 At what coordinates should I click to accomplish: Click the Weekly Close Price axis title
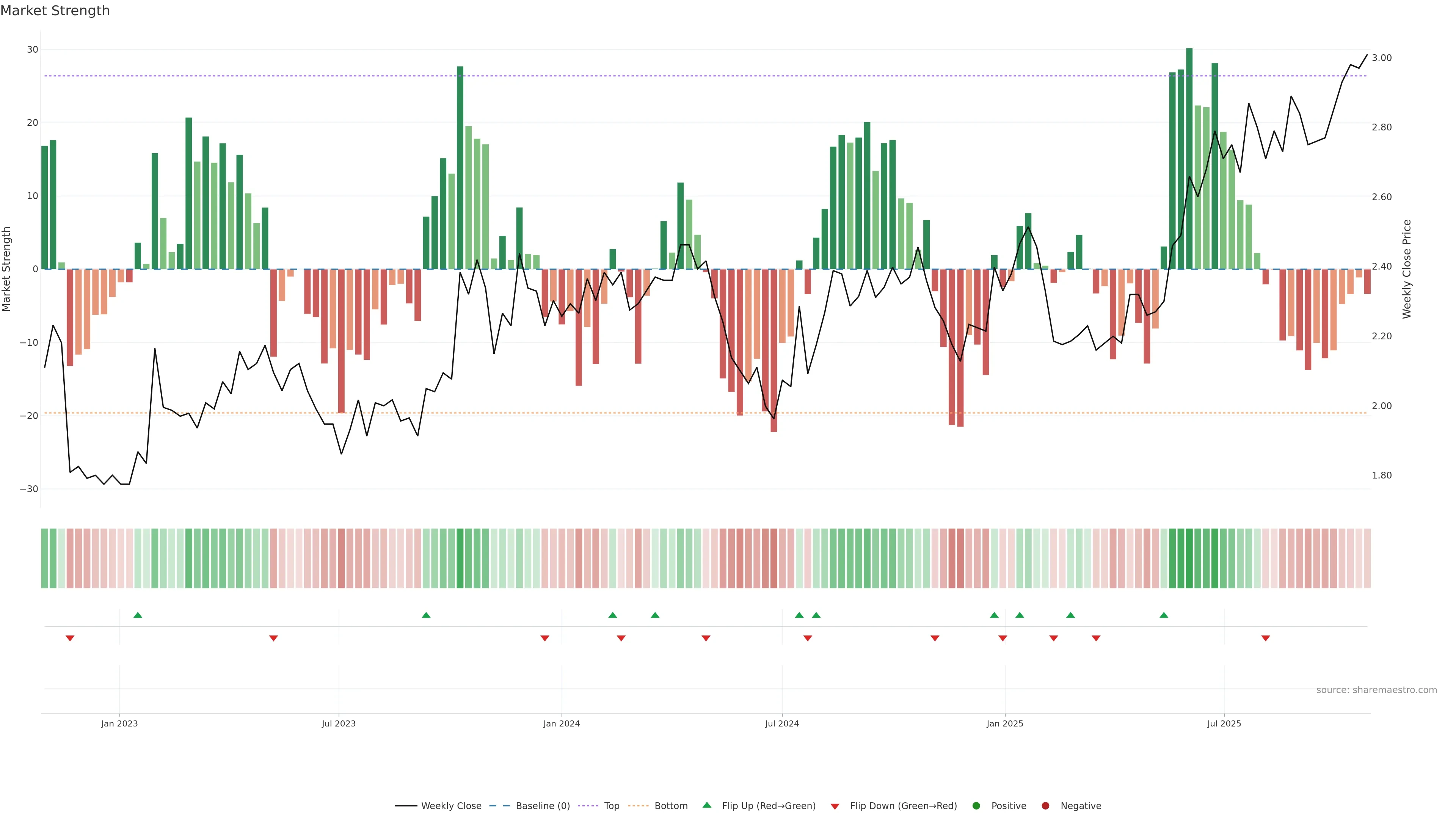pyautogui.click(x=1407, y=269)
